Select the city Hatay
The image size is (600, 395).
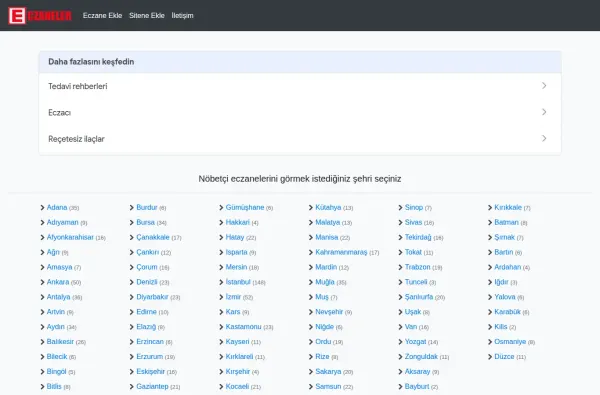[x=235, y=237]
